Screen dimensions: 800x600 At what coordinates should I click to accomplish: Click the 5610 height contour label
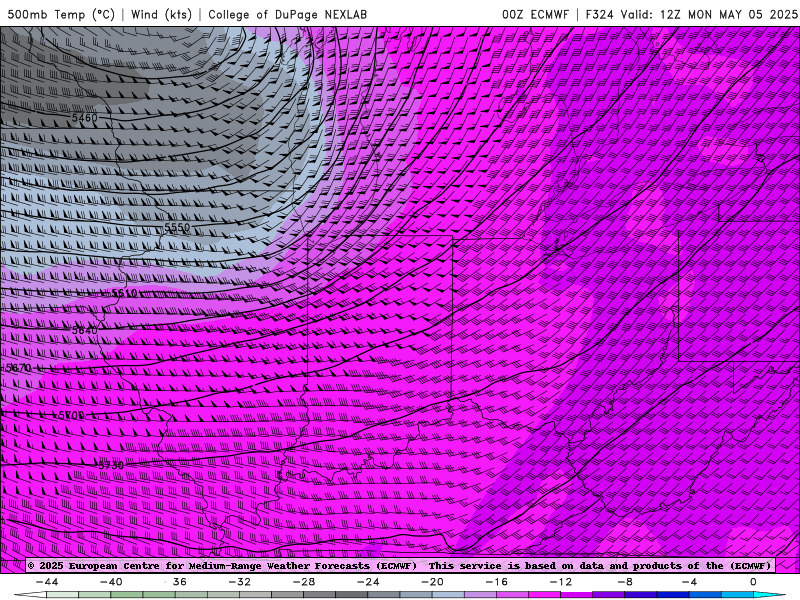pos(124,293)
